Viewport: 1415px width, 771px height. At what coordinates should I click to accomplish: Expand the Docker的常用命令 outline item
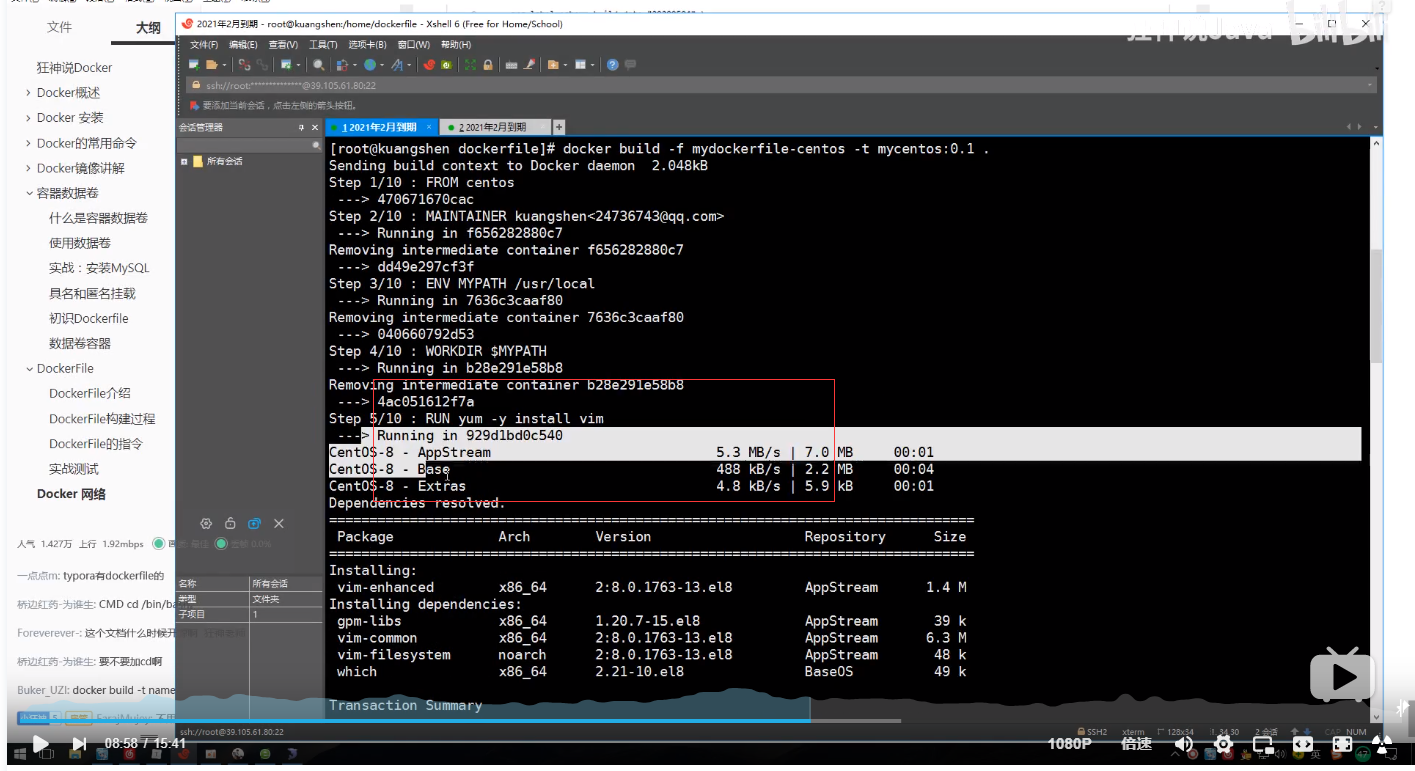point(28,143)
